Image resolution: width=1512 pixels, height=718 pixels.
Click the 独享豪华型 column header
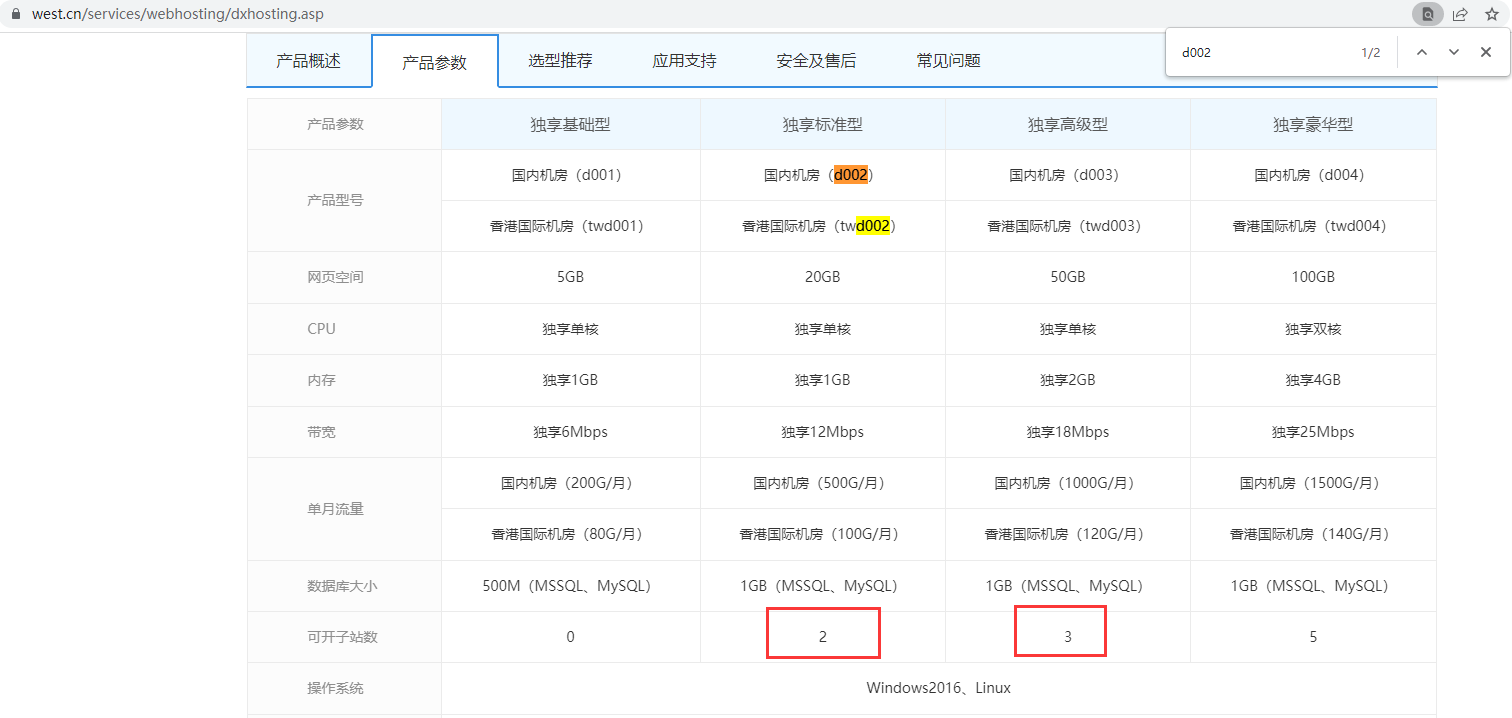click(1313, 125)
